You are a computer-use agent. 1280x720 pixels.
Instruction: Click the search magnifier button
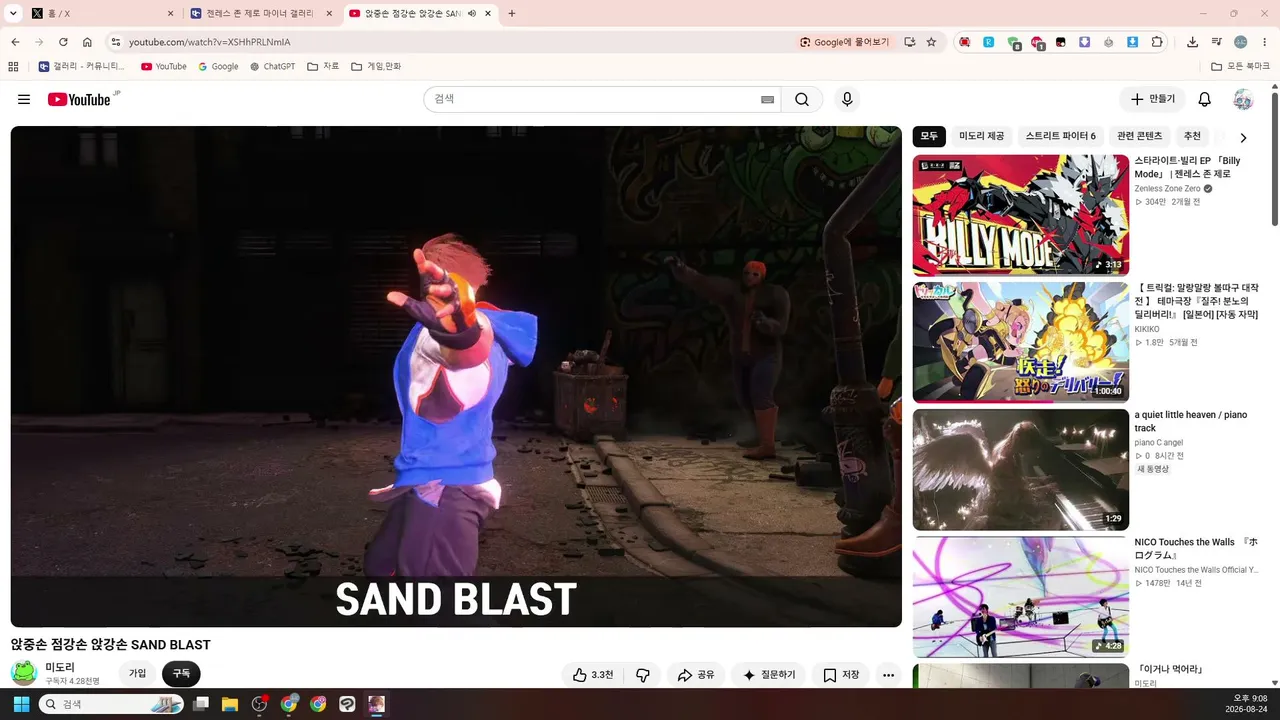point(802,99)
